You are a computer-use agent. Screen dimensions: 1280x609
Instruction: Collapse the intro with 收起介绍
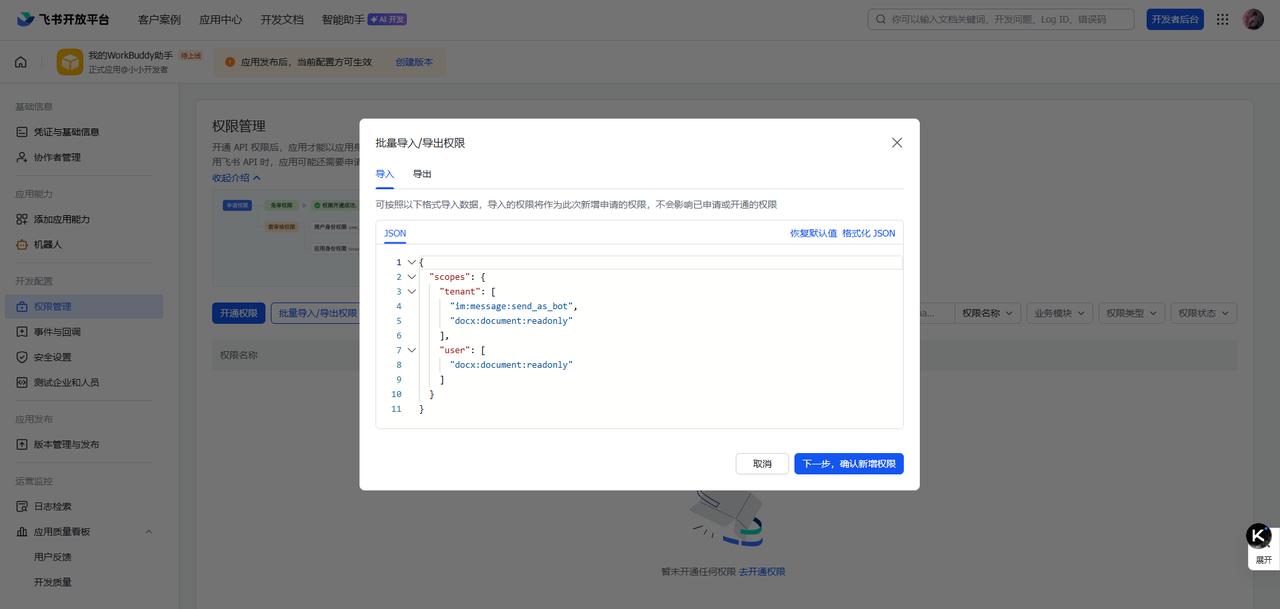(236, 178)
